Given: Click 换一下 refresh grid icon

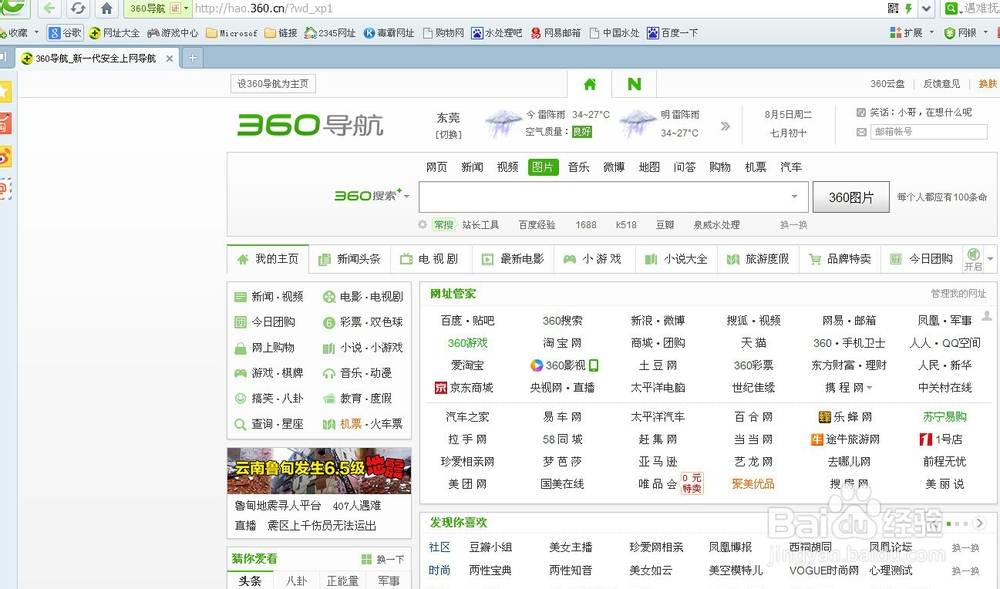Looking at the screenshot, I should (x=366, y=559).
